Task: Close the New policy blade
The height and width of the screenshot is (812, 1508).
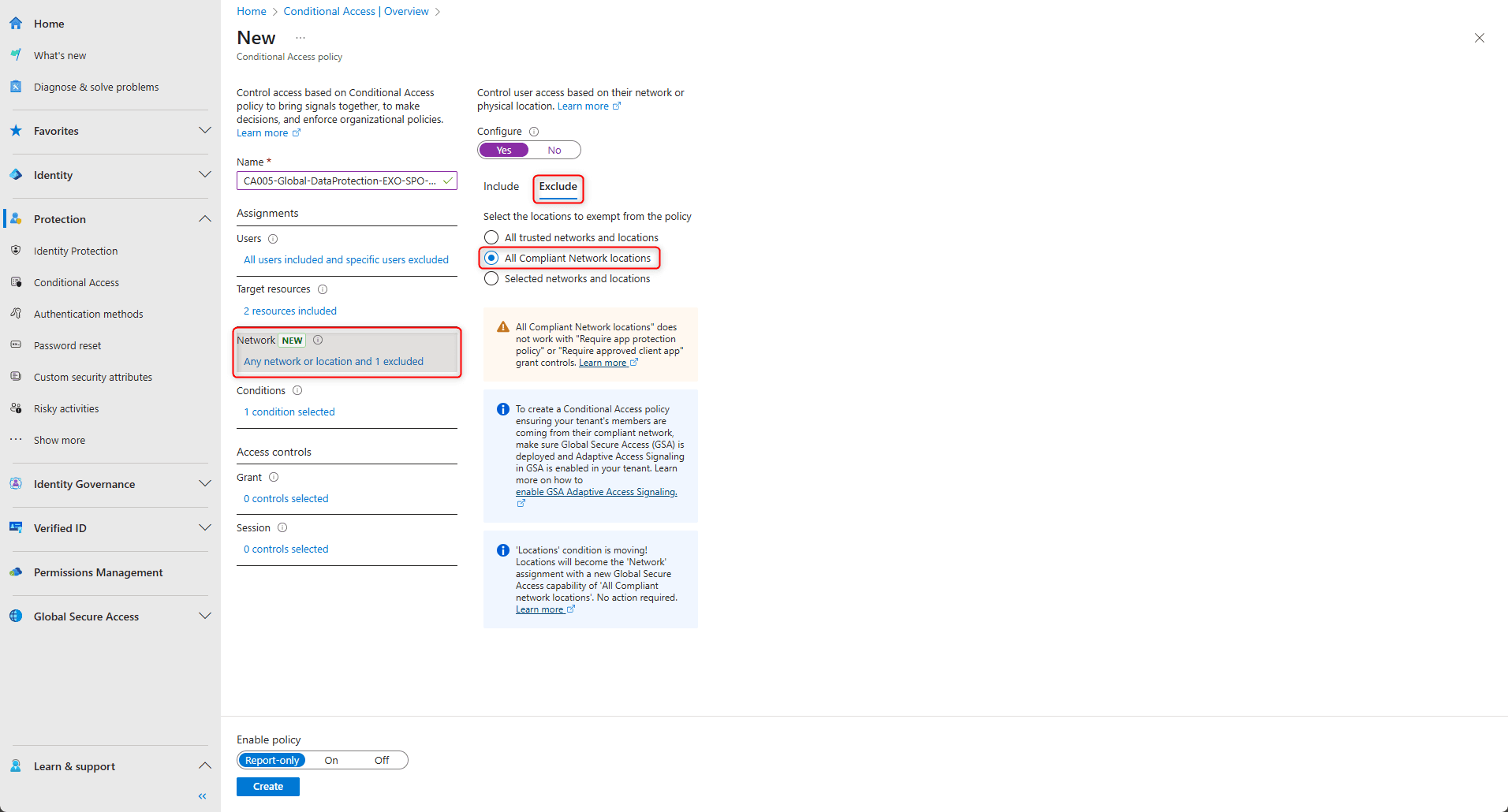Action: point(1480,38)
